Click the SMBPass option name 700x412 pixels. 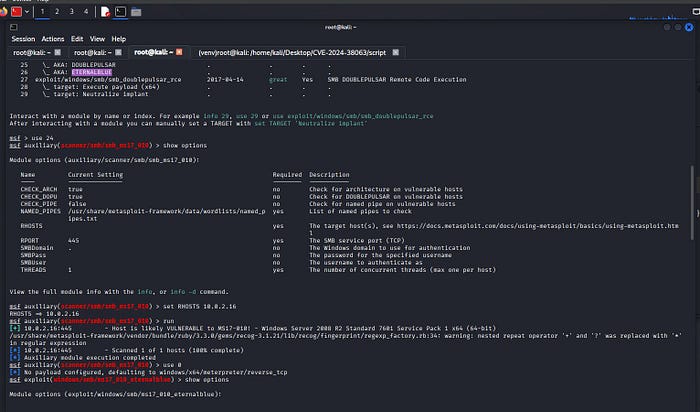33,255
